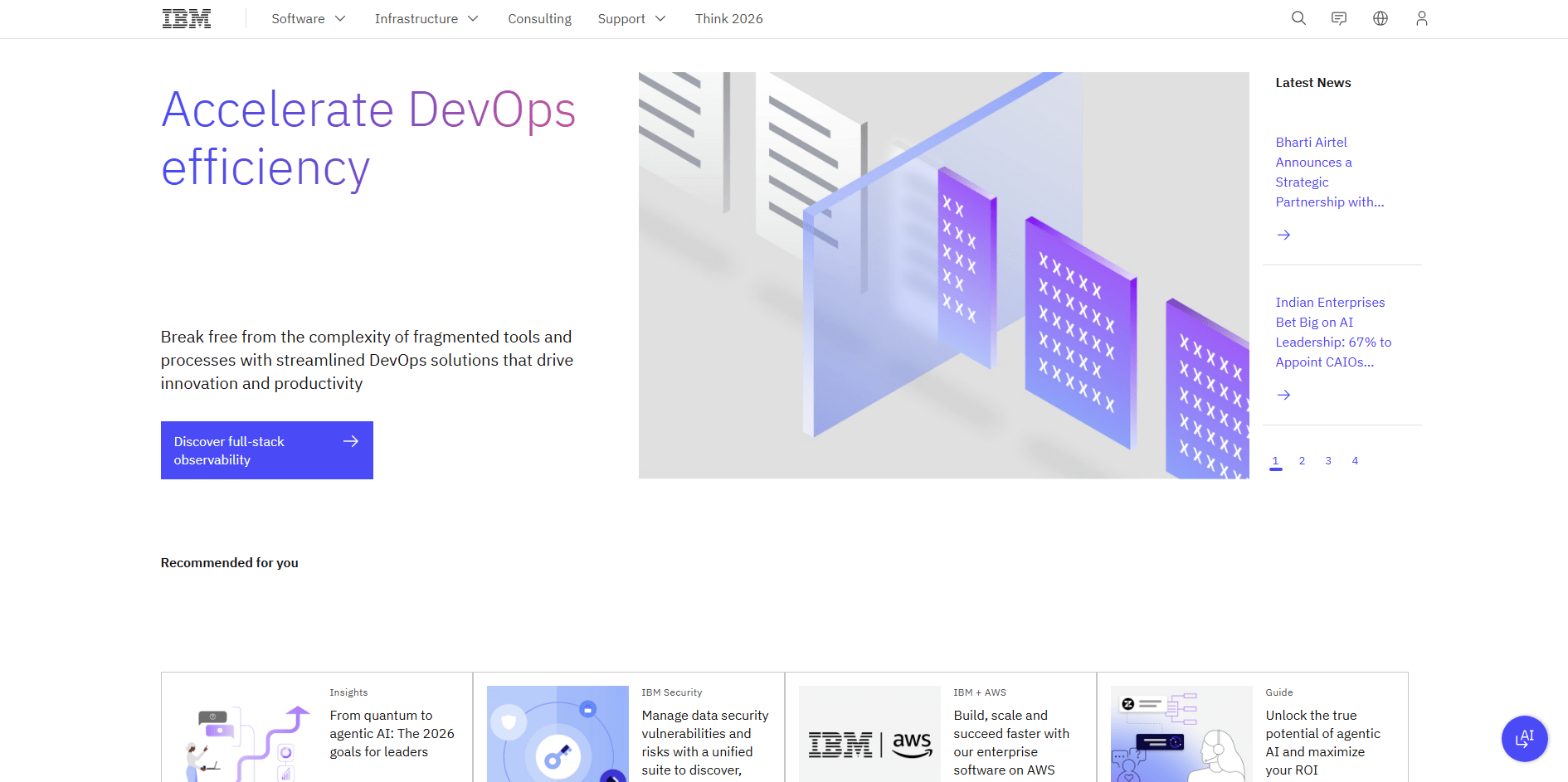Open the user profile icon

point(1421,18)
